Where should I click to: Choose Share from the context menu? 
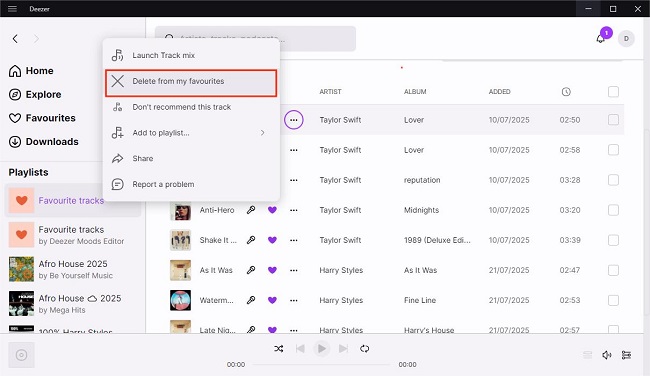pyautogui.click(x=191, y=158)
